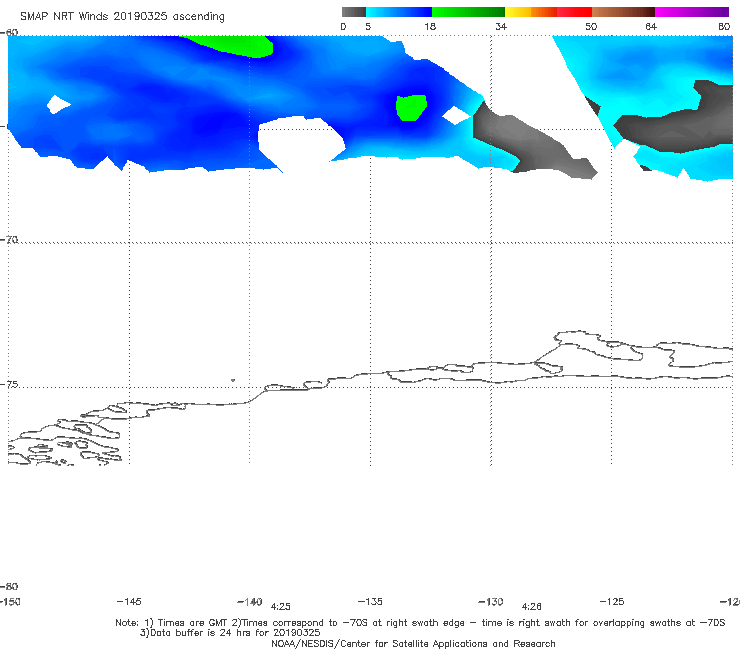Click the colorbar label '5'

[x=368, y=26]
